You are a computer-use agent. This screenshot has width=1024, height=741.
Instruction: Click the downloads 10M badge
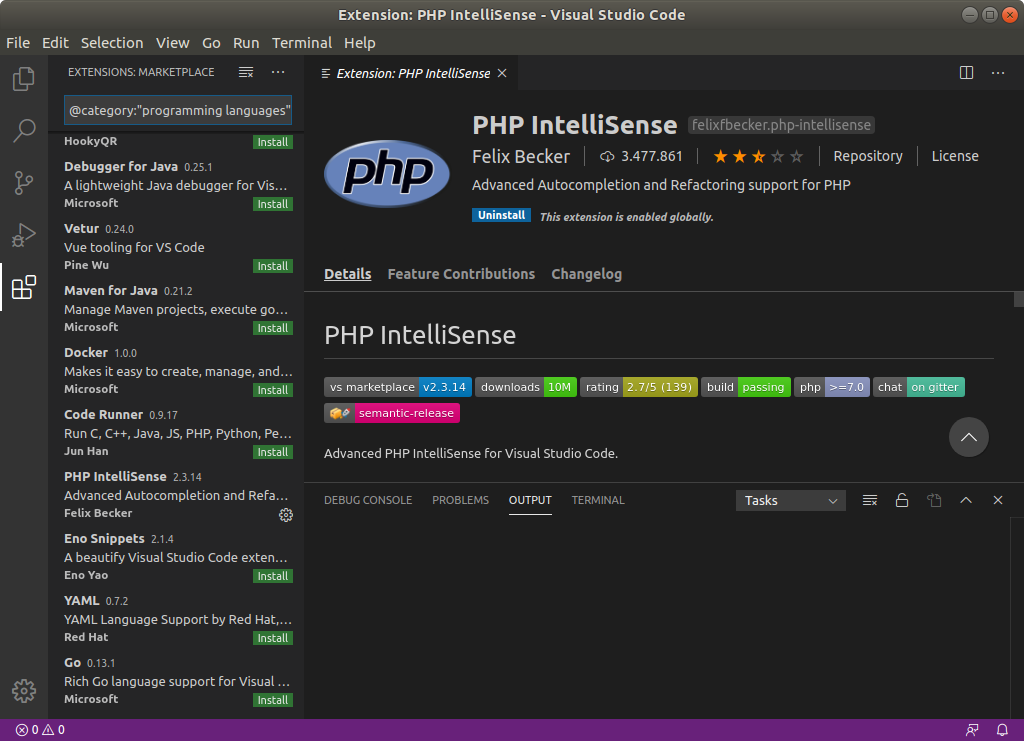[526, 387]
